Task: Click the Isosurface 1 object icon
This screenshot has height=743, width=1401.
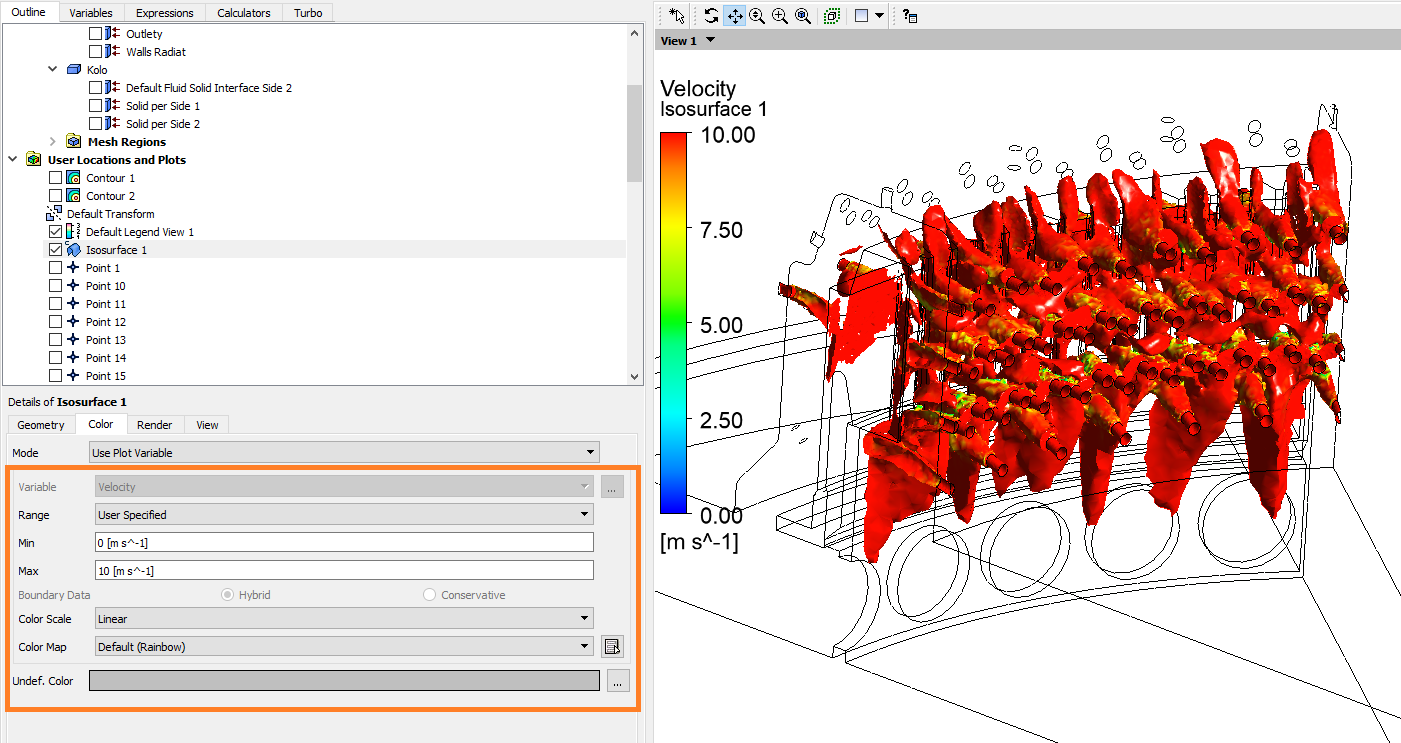Action: click(x=73, y=250)
